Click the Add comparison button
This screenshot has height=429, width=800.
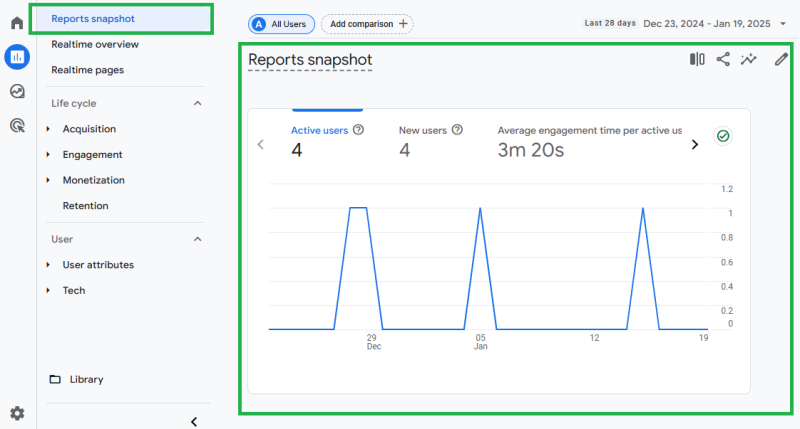click(x=367, y=24)
